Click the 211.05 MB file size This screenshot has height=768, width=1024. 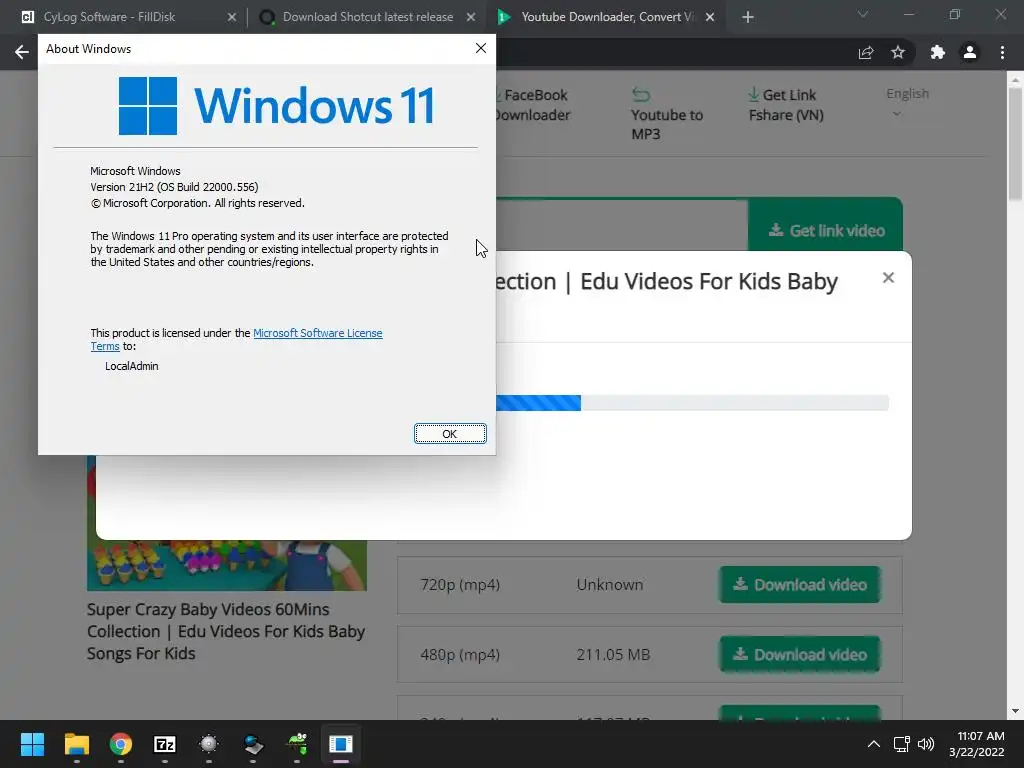[613, 654]
